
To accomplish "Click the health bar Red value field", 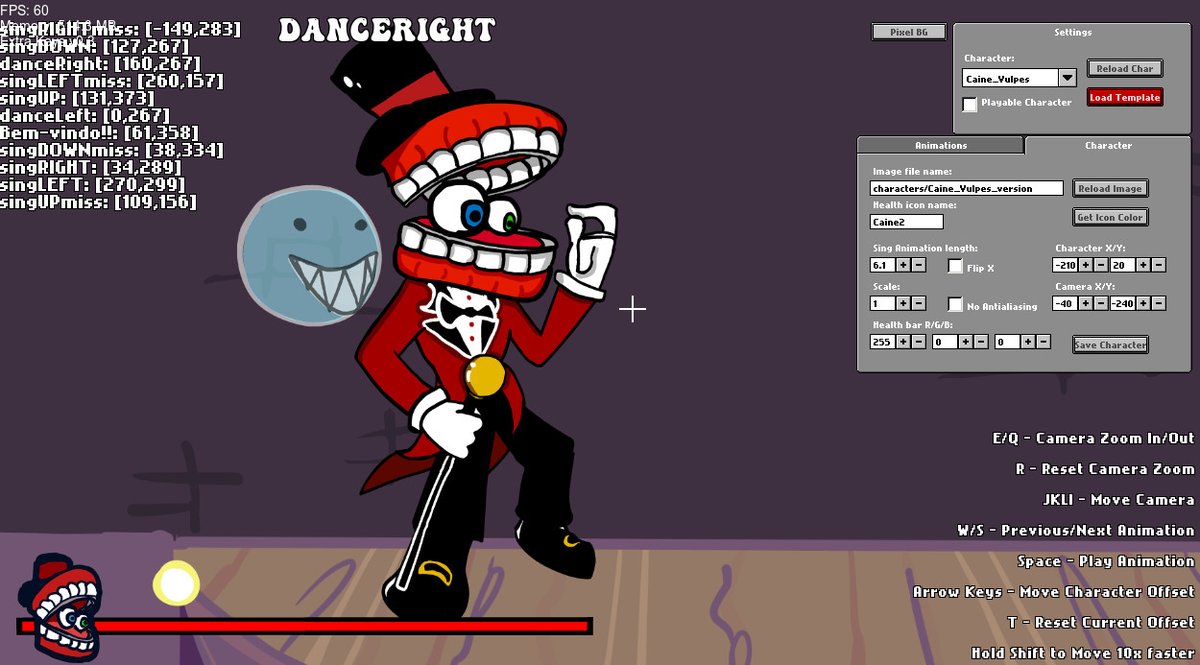I will (x=882, y=341).
